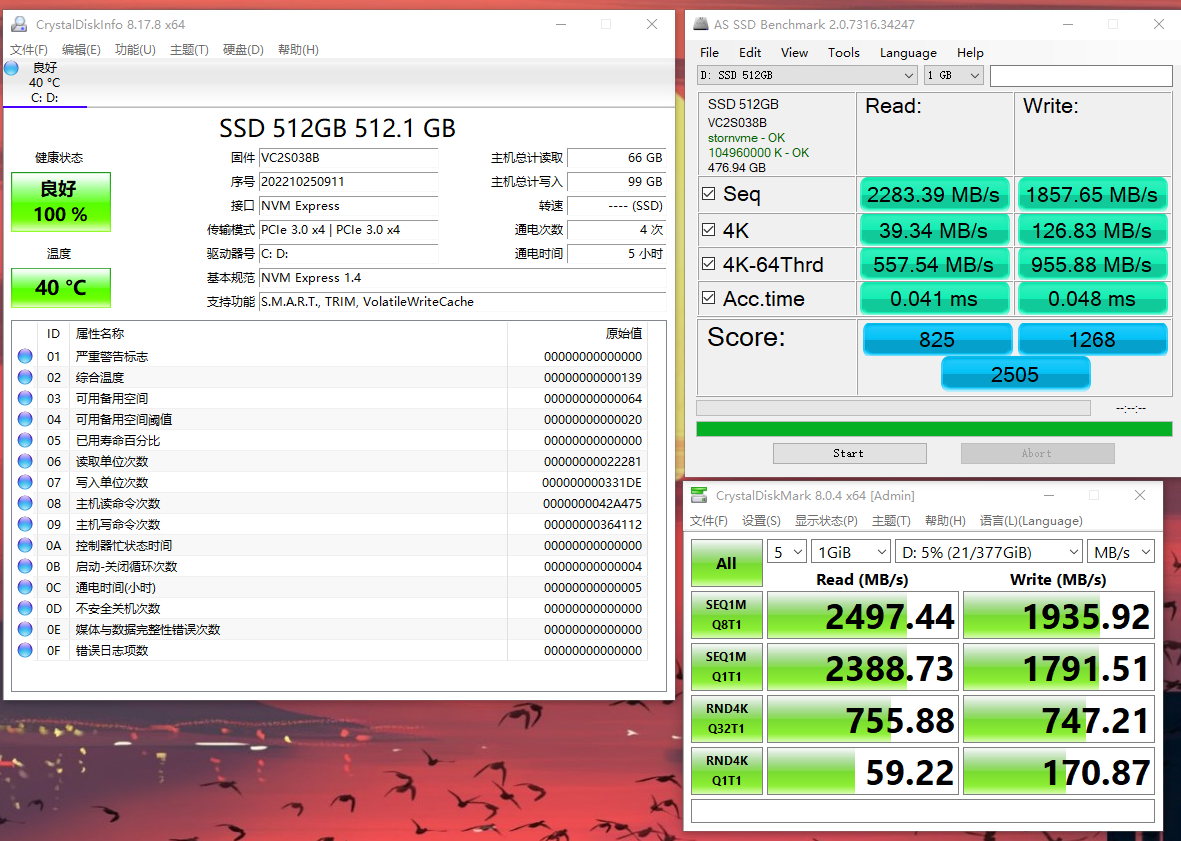Toggle the Acc.time test option
Screen dimensions: 1181x841
tap(710, 298)
